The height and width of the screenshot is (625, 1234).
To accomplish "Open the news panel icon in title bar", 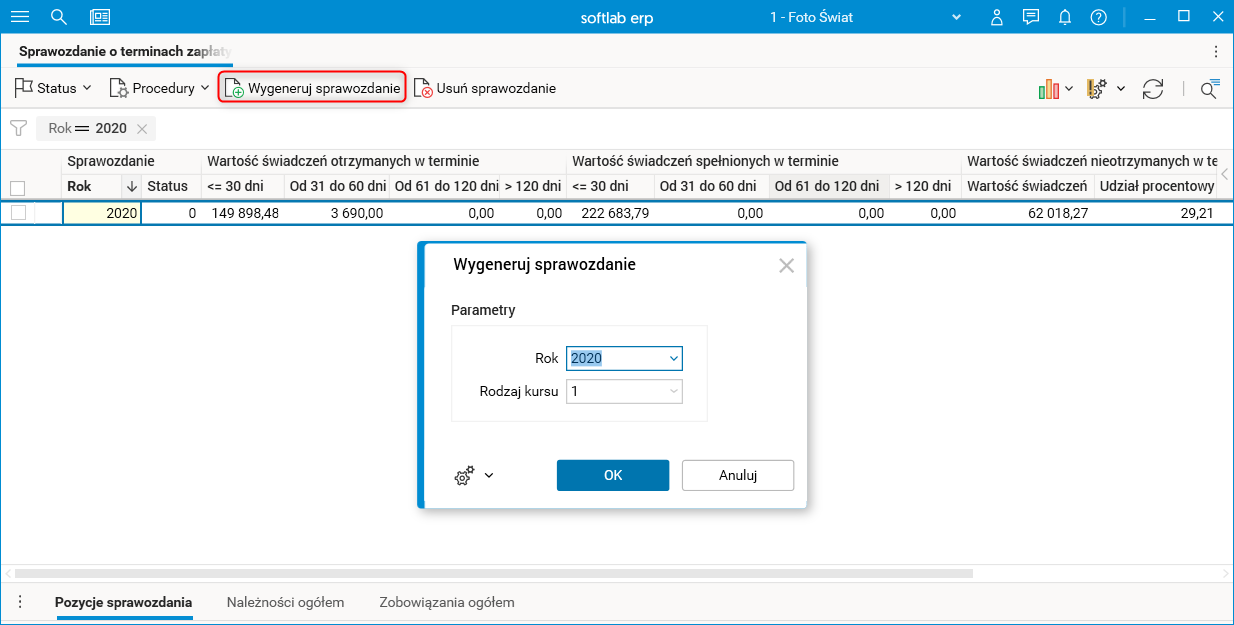I will click(x=99, y=17).
